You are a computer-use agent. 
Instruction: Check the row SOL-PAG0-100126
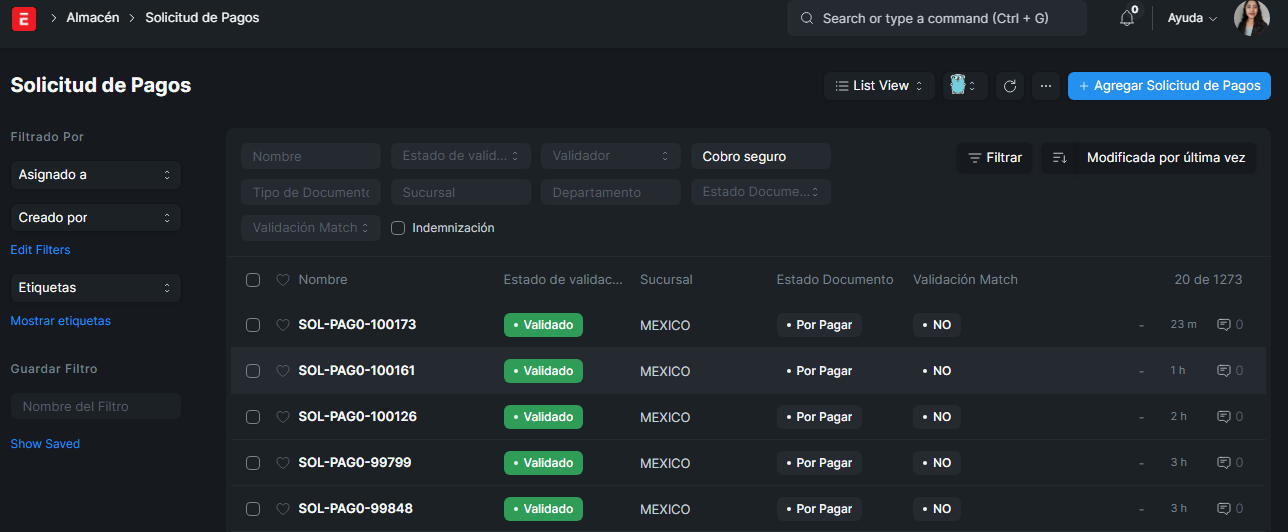coord(253,417)
